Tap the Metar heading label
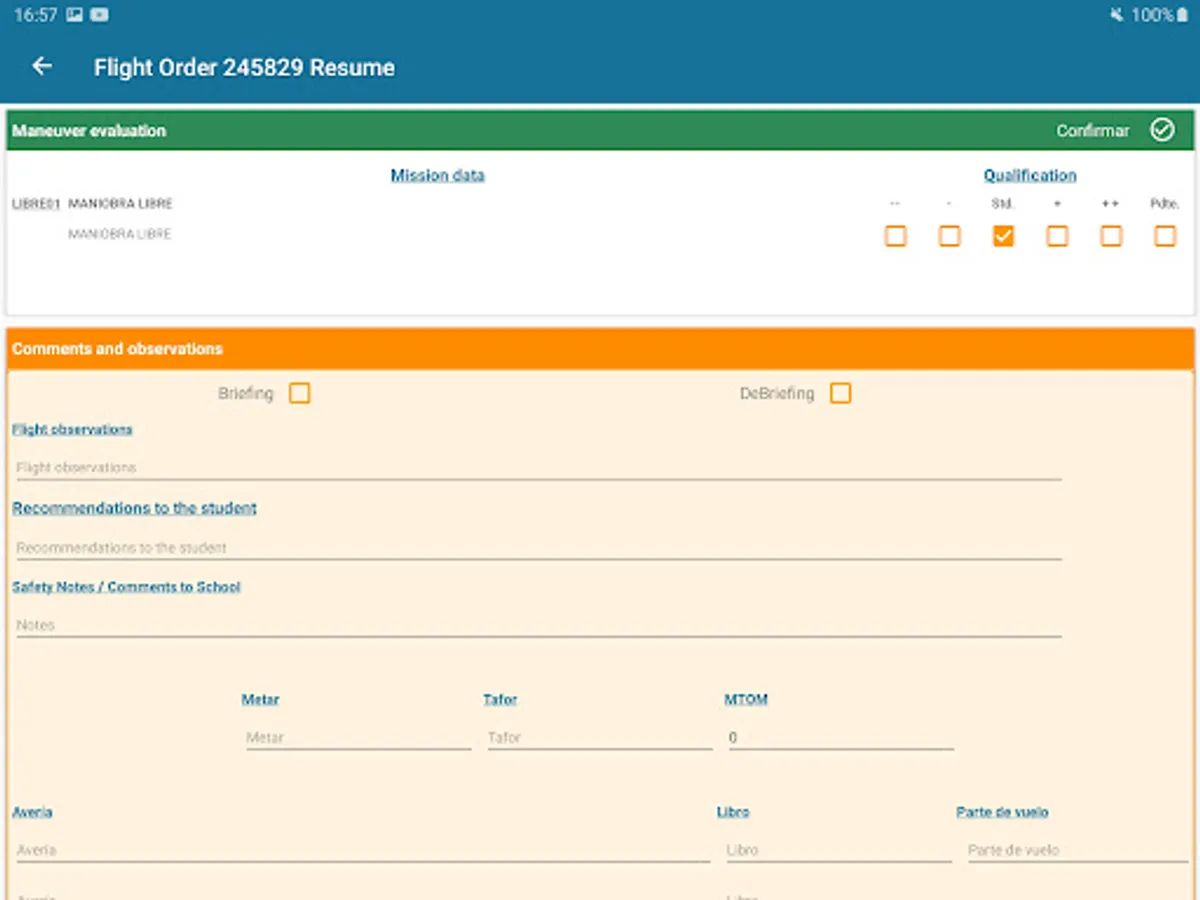This screenshot has width=1200, height=900. (x=260, y=699)
